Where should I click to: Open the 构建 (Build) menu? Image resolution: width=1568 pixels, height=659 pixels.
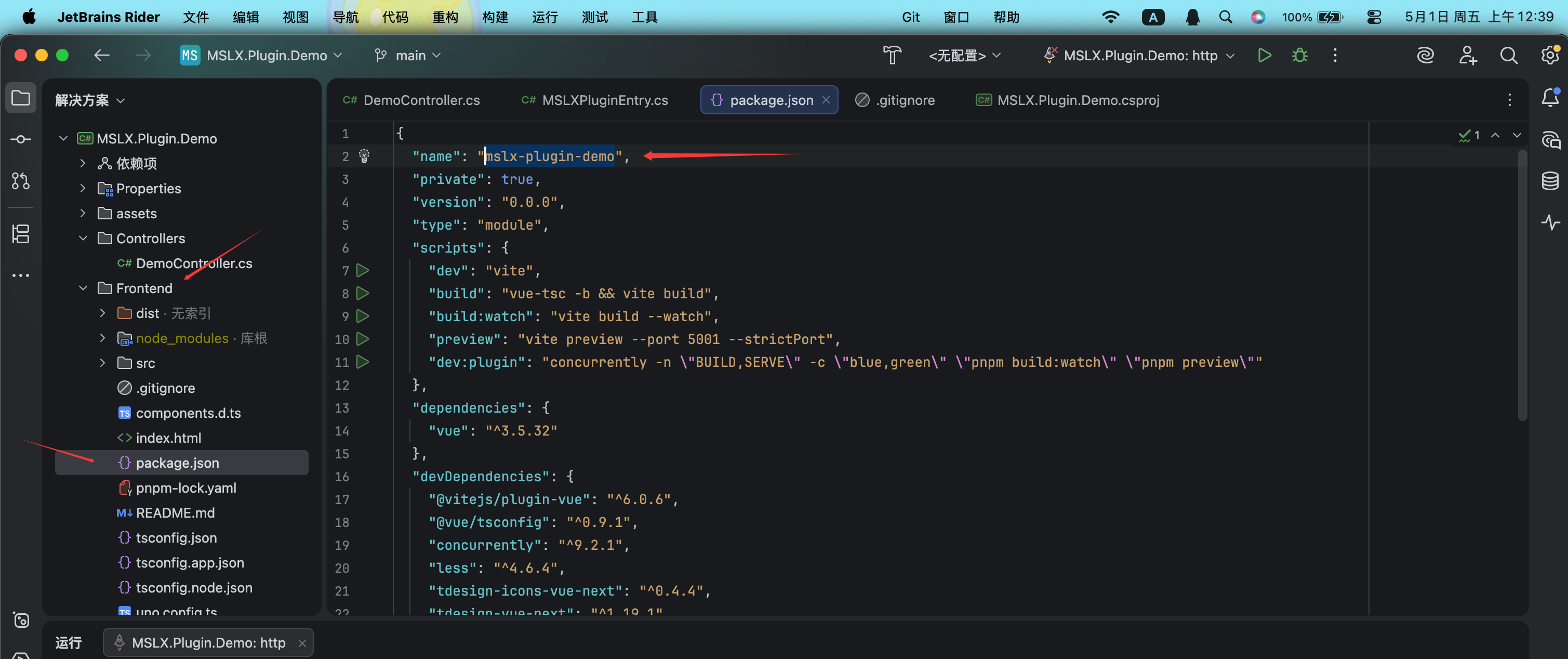pos(495,17)
